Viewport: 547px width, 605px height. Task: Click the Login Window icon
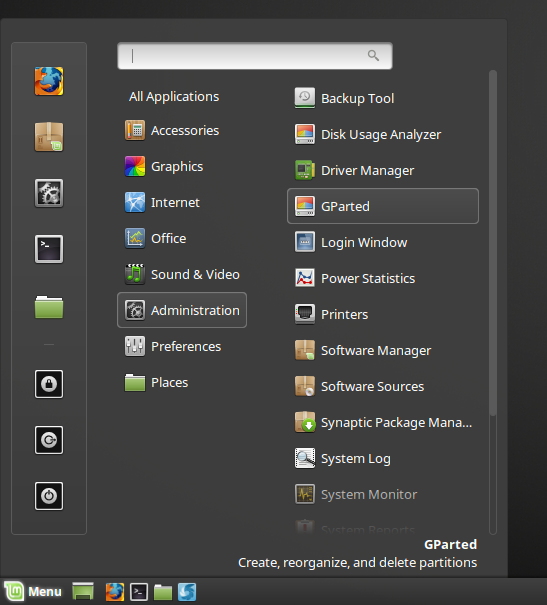click(x=305, y=242)
